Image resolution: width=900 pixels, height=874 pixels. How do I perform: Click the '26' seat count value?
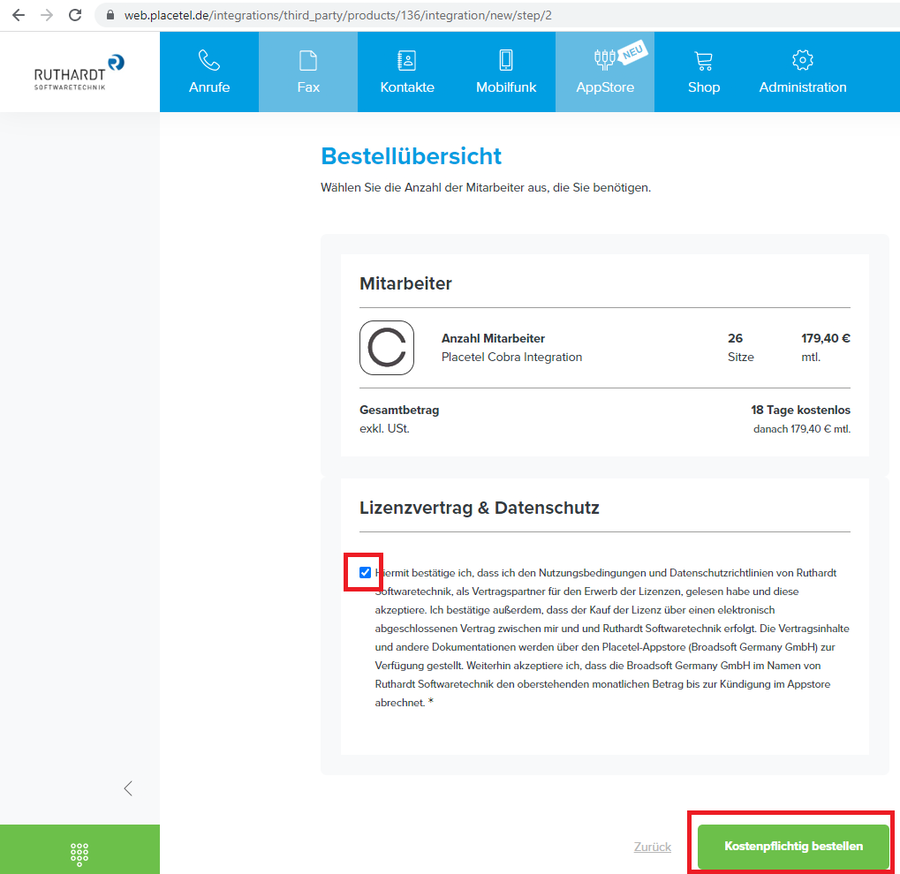735,339
